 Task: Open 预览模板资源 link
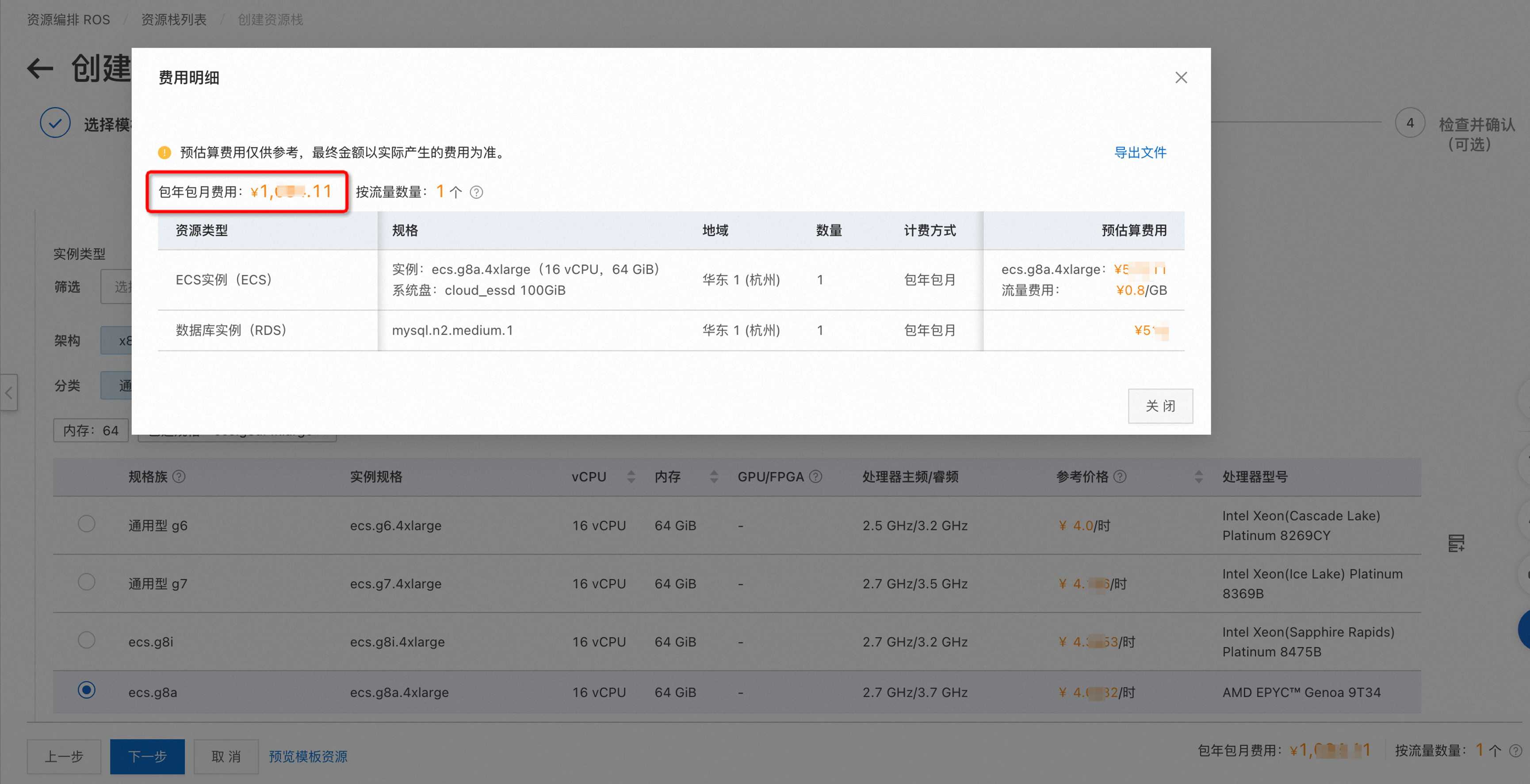(308, 757)
